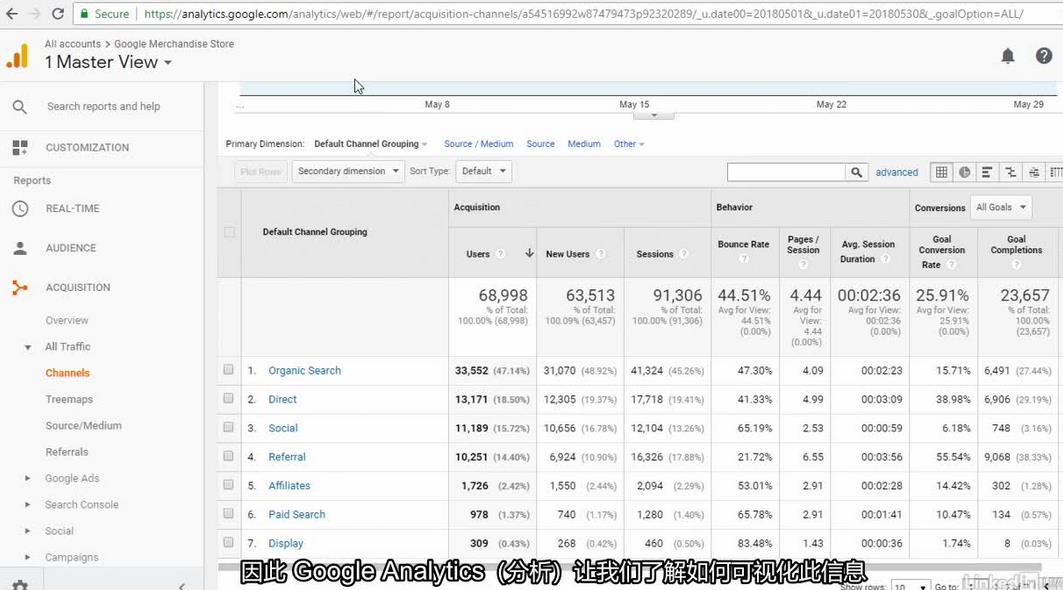This screenshot has width=1063, height=590.
Task: Click the Sessions column help icon
Action: (684, 254)
